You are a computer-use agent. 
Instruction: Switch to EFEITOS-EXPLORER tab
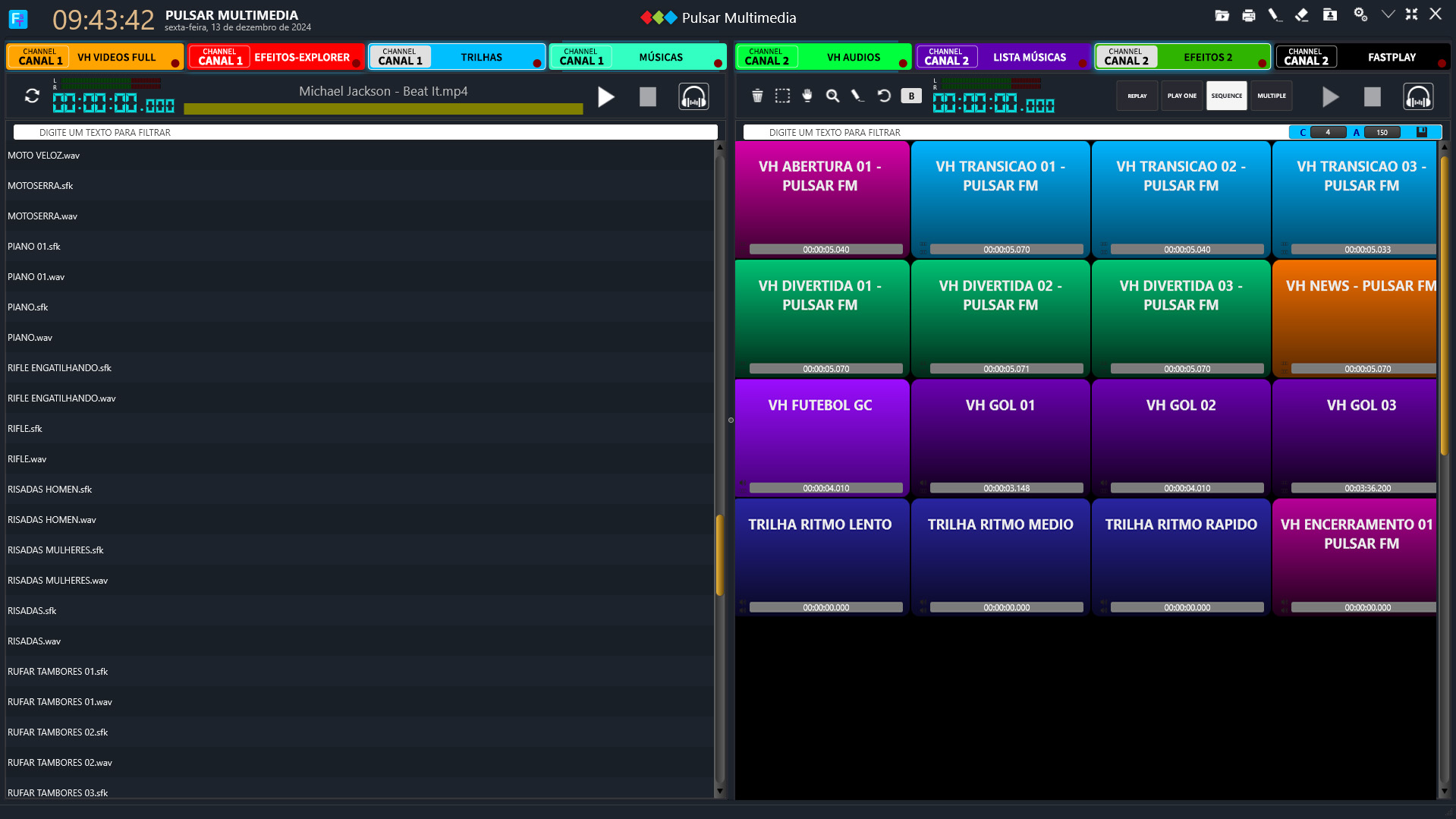tap(275, 57)
